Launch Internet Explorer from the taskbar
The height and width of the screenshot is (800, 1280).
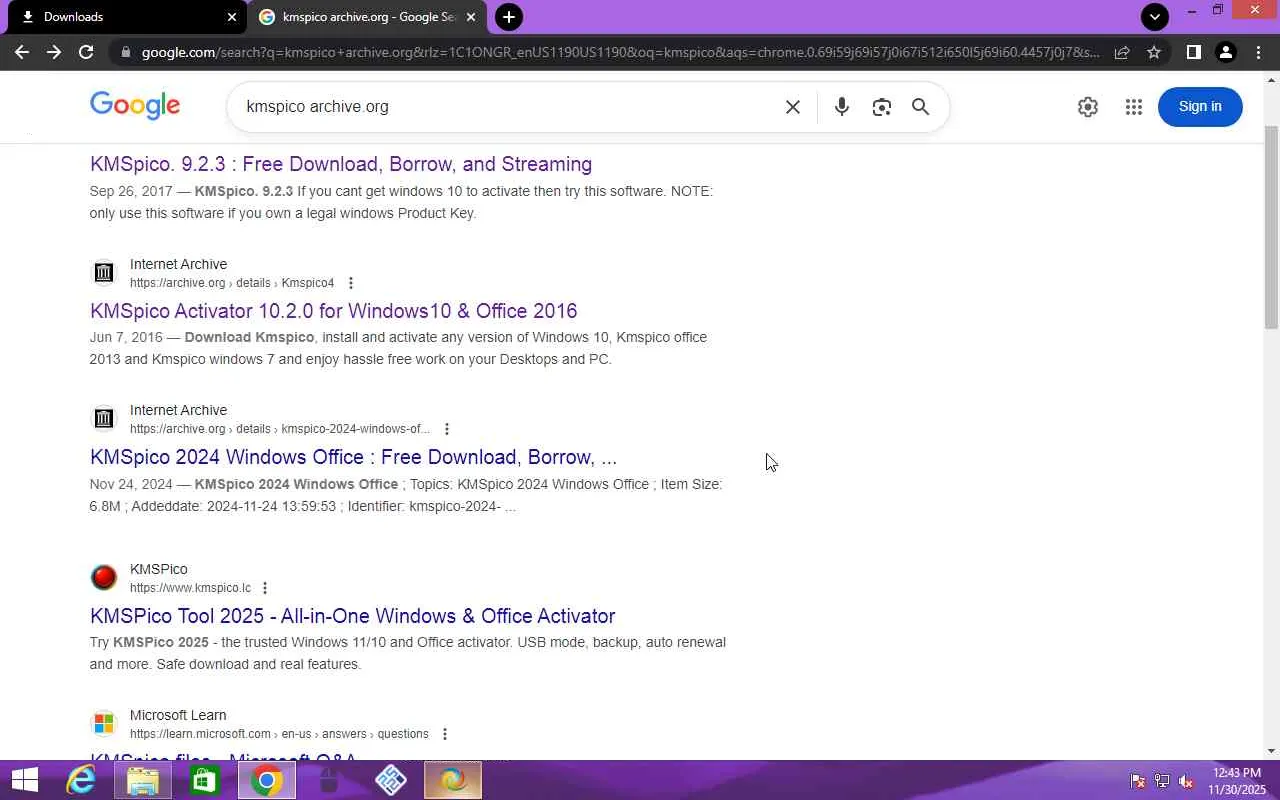[x=80, y=780]
